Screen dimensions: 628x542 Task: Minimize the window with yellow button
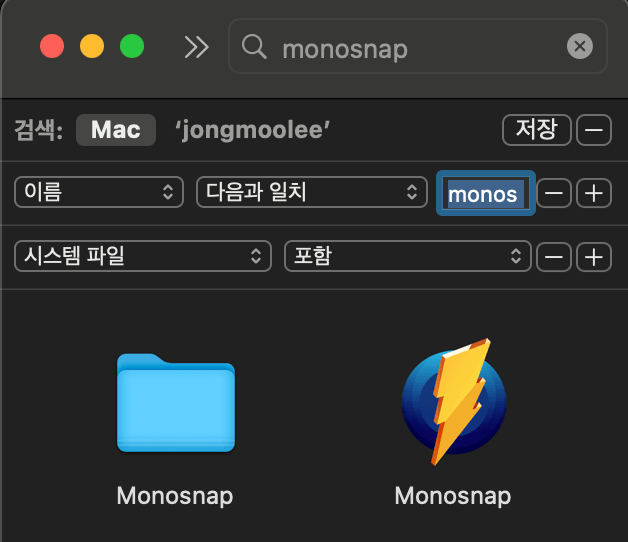click(92, 46)
